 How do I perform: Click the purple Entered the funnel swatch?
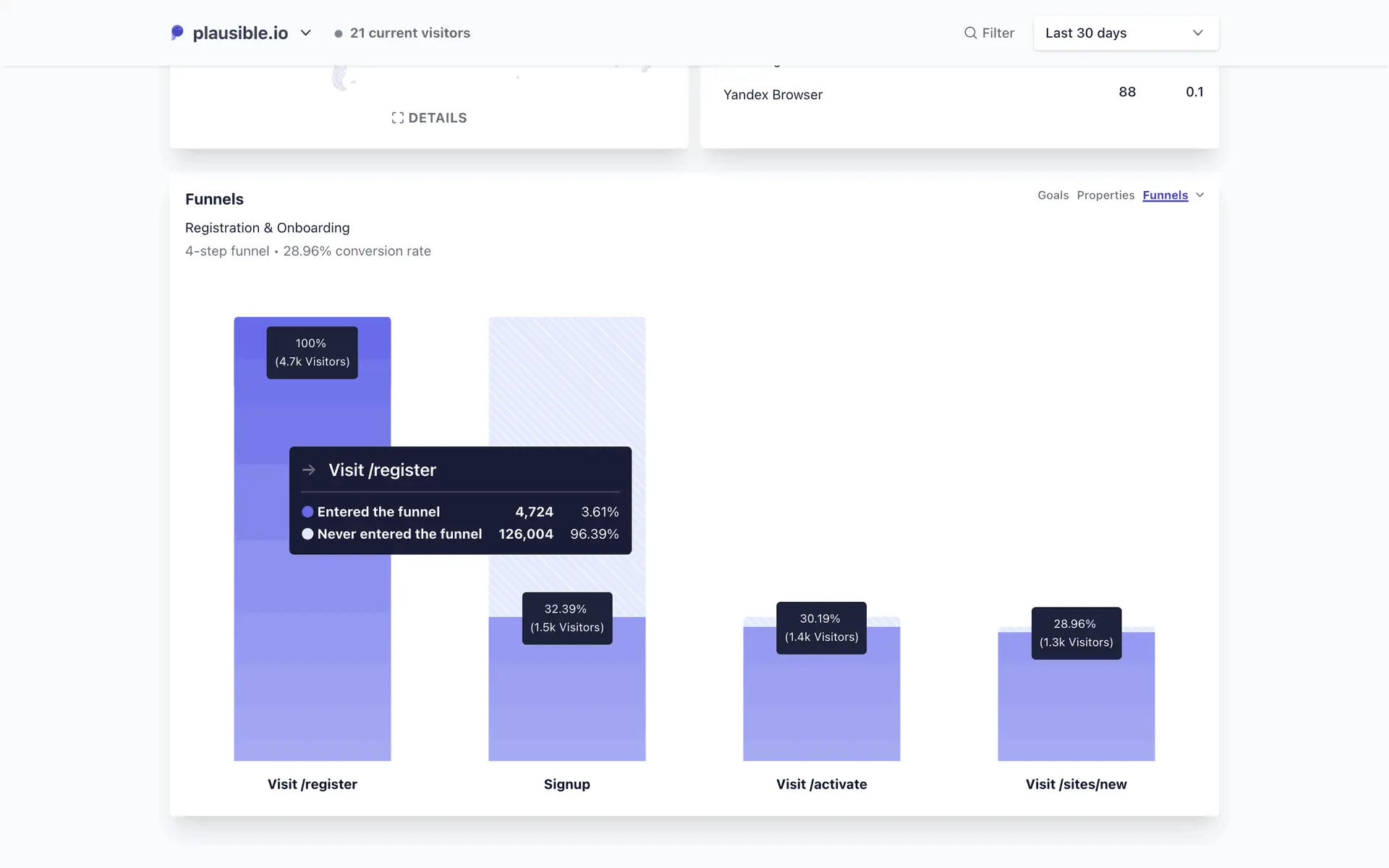pos(307,512)
